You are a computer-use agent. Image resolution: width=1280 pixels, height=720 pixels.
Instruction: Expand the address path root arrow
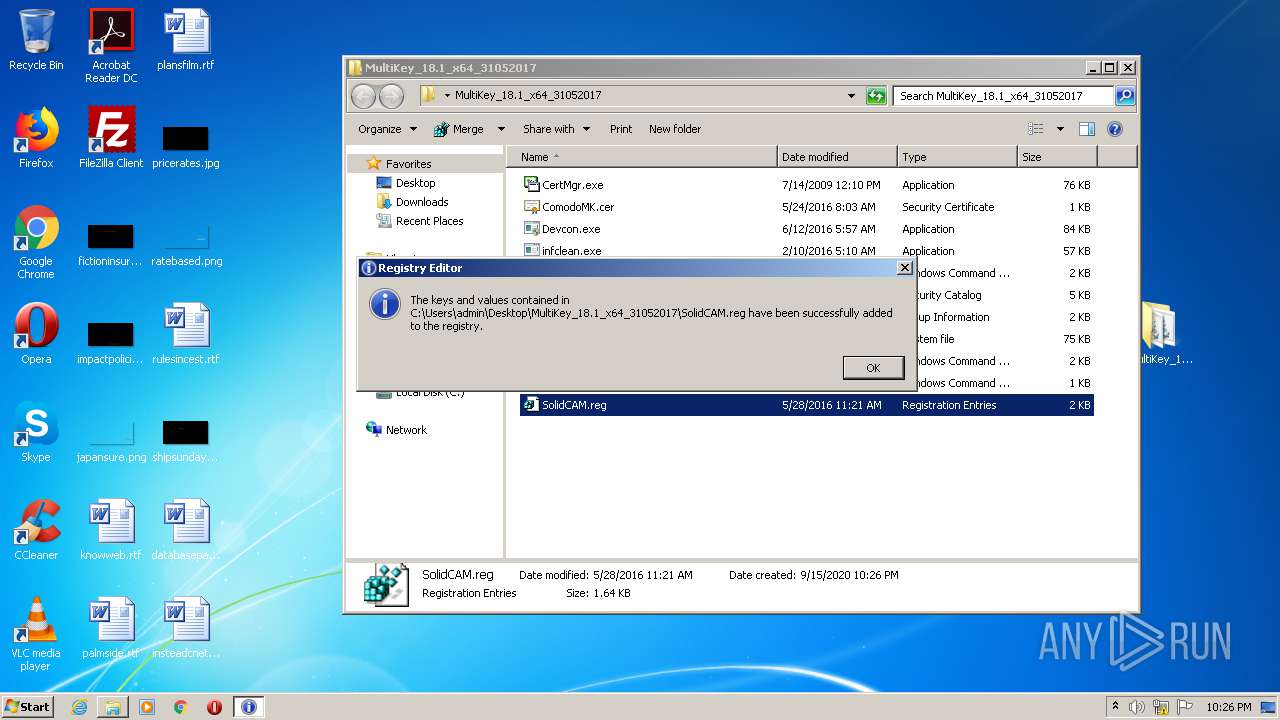pyautogui.click(x=447, y=96)
